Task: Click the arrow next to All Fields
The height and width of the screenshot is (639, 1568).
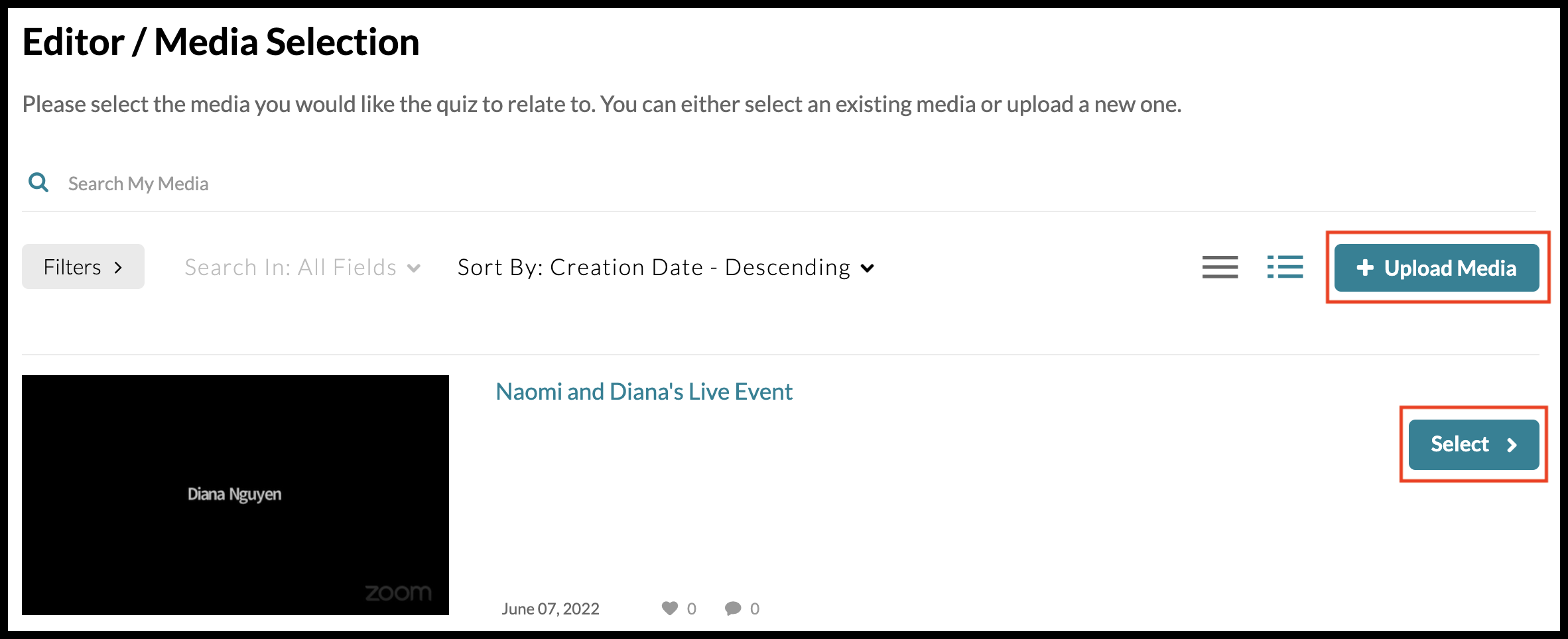Action: [x=414, y=268]
